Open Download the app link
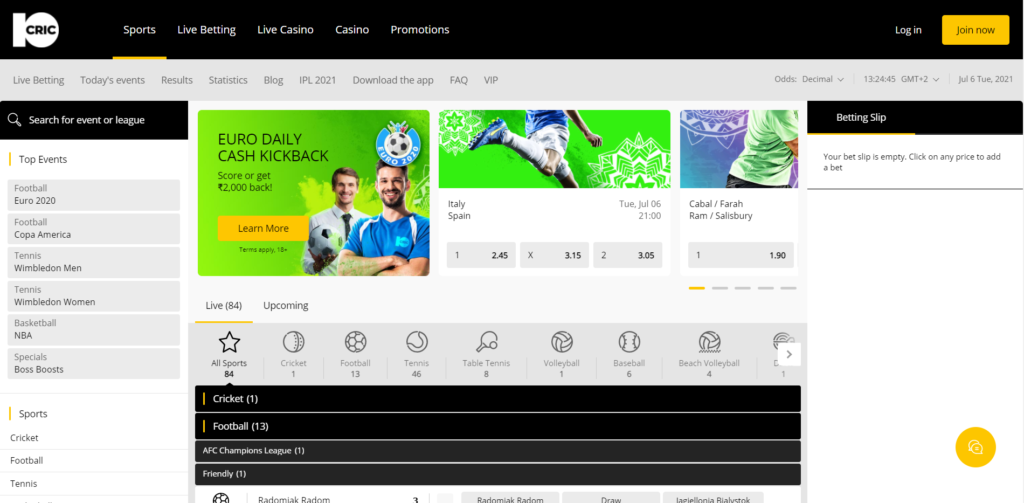Viewport: 1024px width, 503px height. (x=393, y=80)
